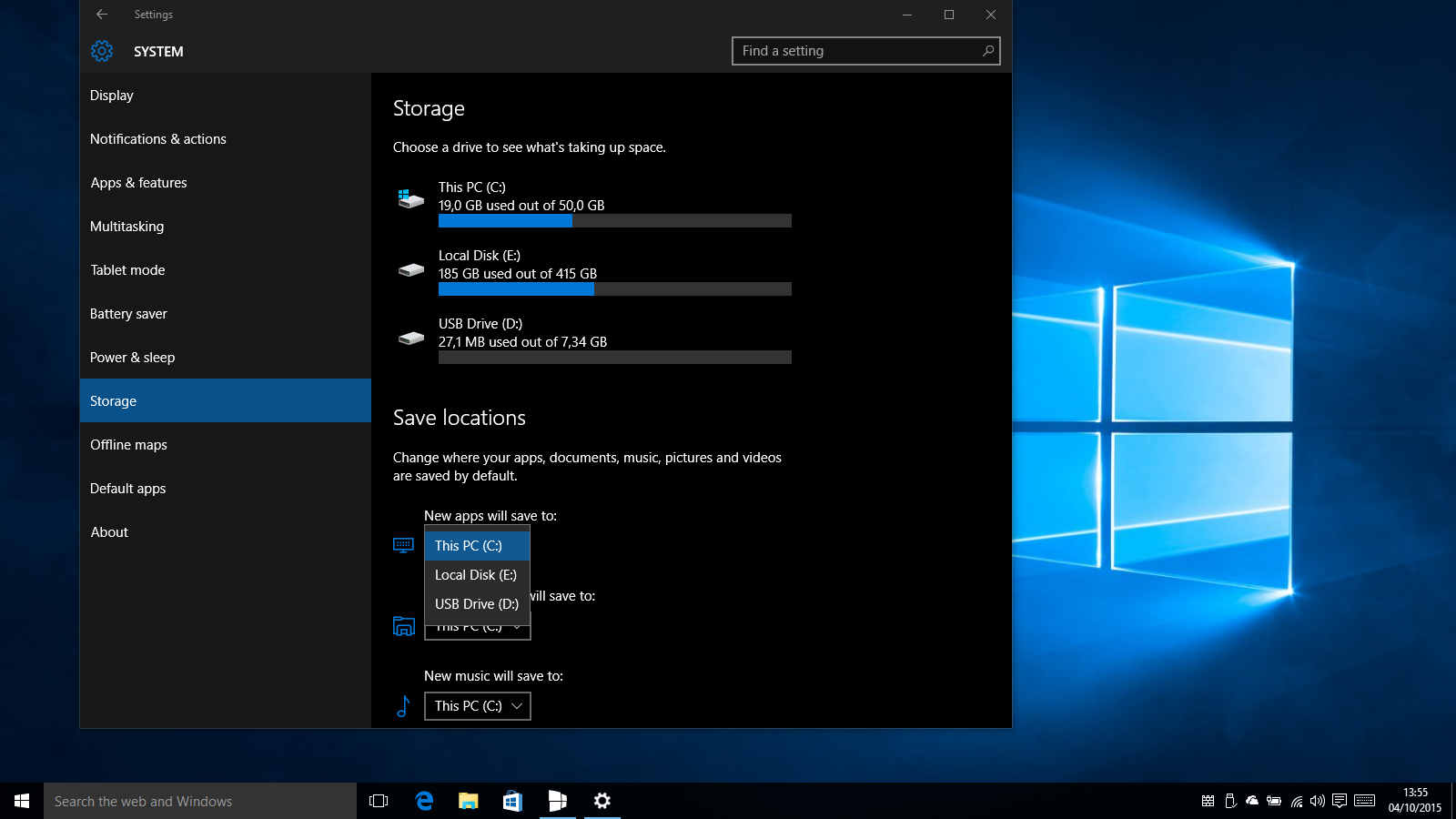
Task: Open the Action Center notifications icon
Action: point(1340,801)
